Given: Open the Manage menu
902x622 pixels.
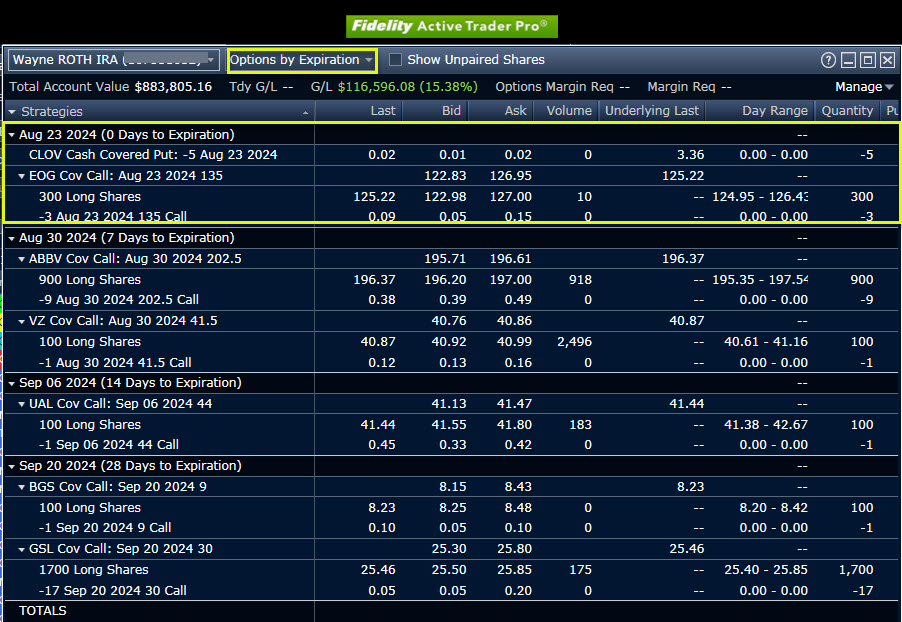Looking at the screenshot, I should (x=864, y=87).
